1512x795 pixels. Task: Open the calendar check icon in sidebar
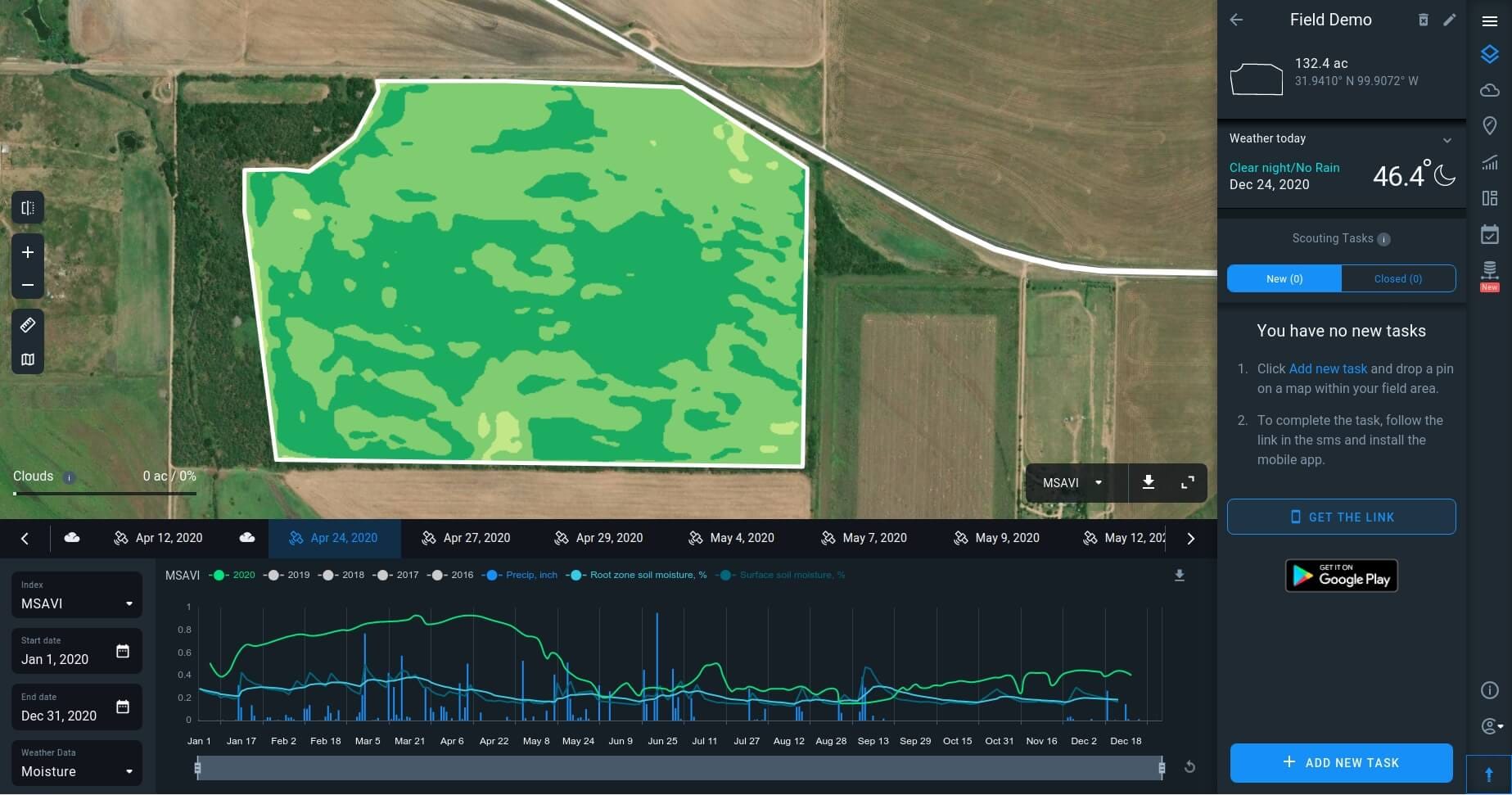coord(1490,234)
